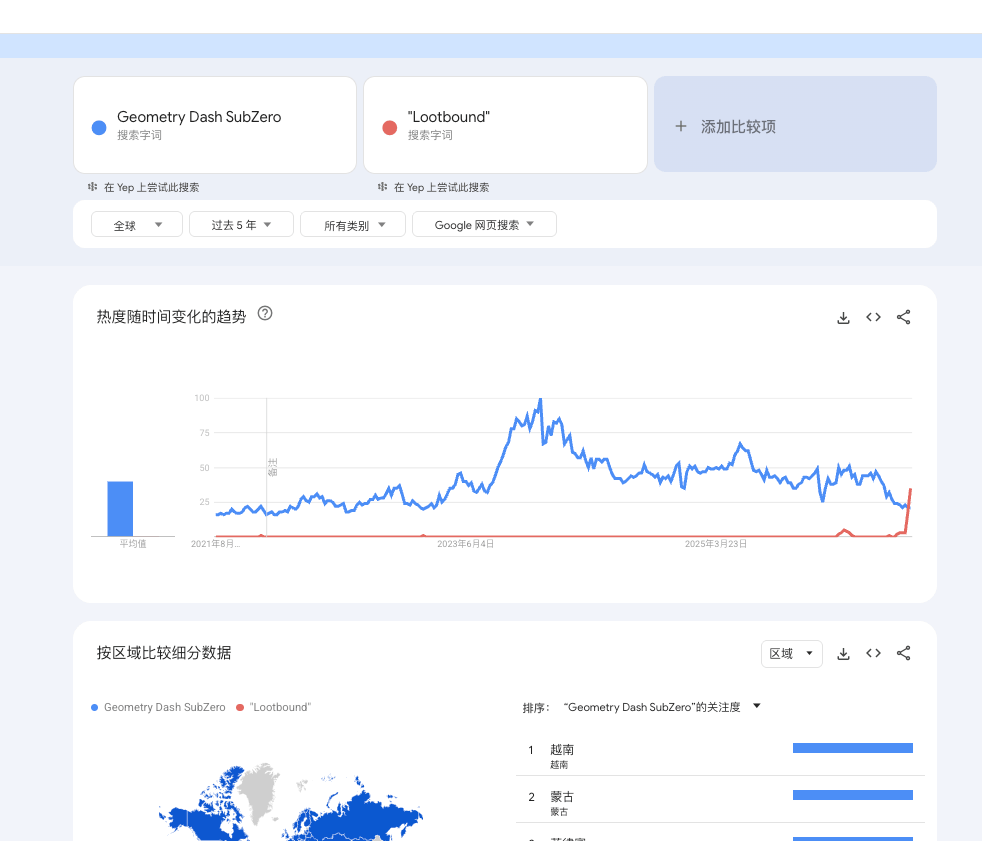Click the blue line peak at 100

[x=540, y=399]
